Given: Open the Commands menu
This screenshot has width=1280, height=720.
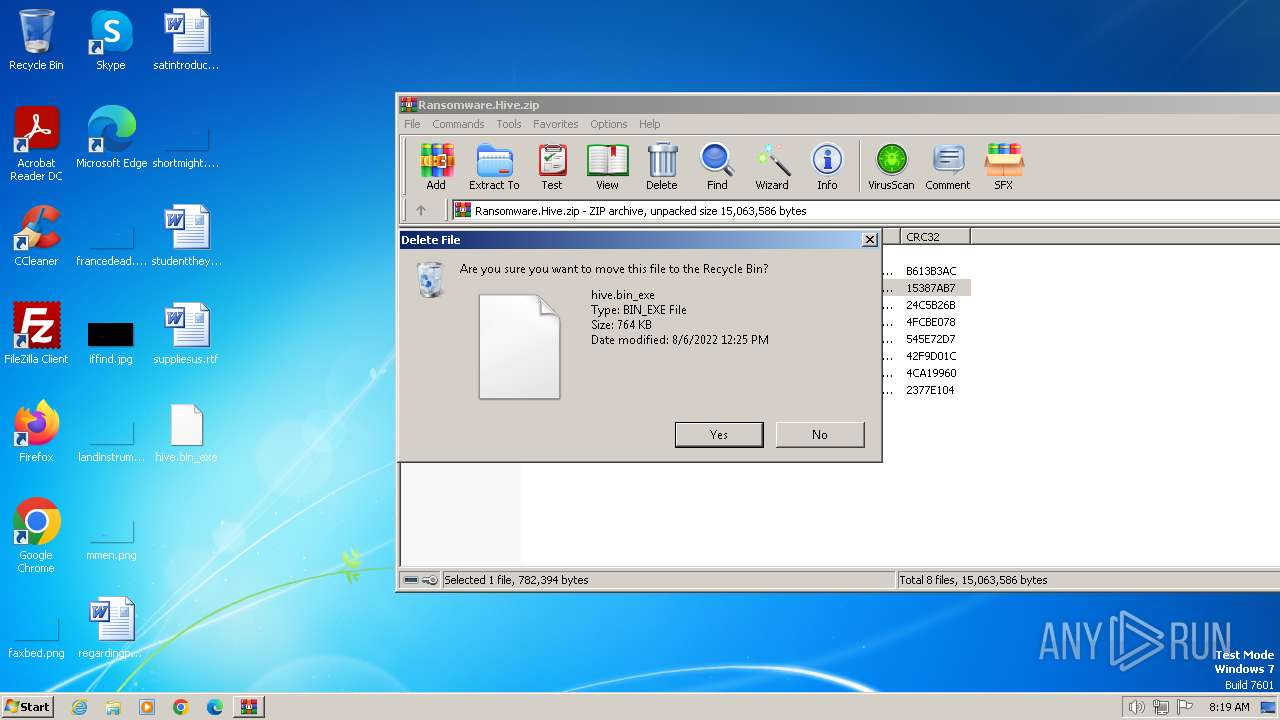Looking at the screenshot, I should [458, 124].
